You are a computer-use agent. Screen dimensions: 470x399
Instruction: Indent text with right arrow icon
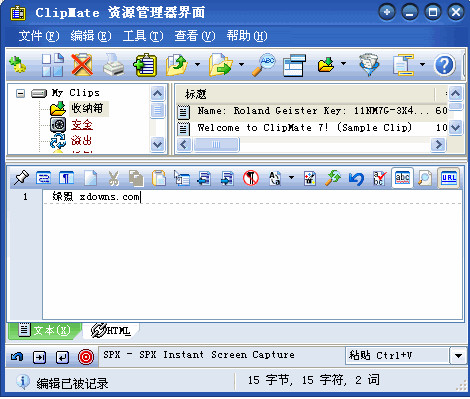tap(227, 178)
